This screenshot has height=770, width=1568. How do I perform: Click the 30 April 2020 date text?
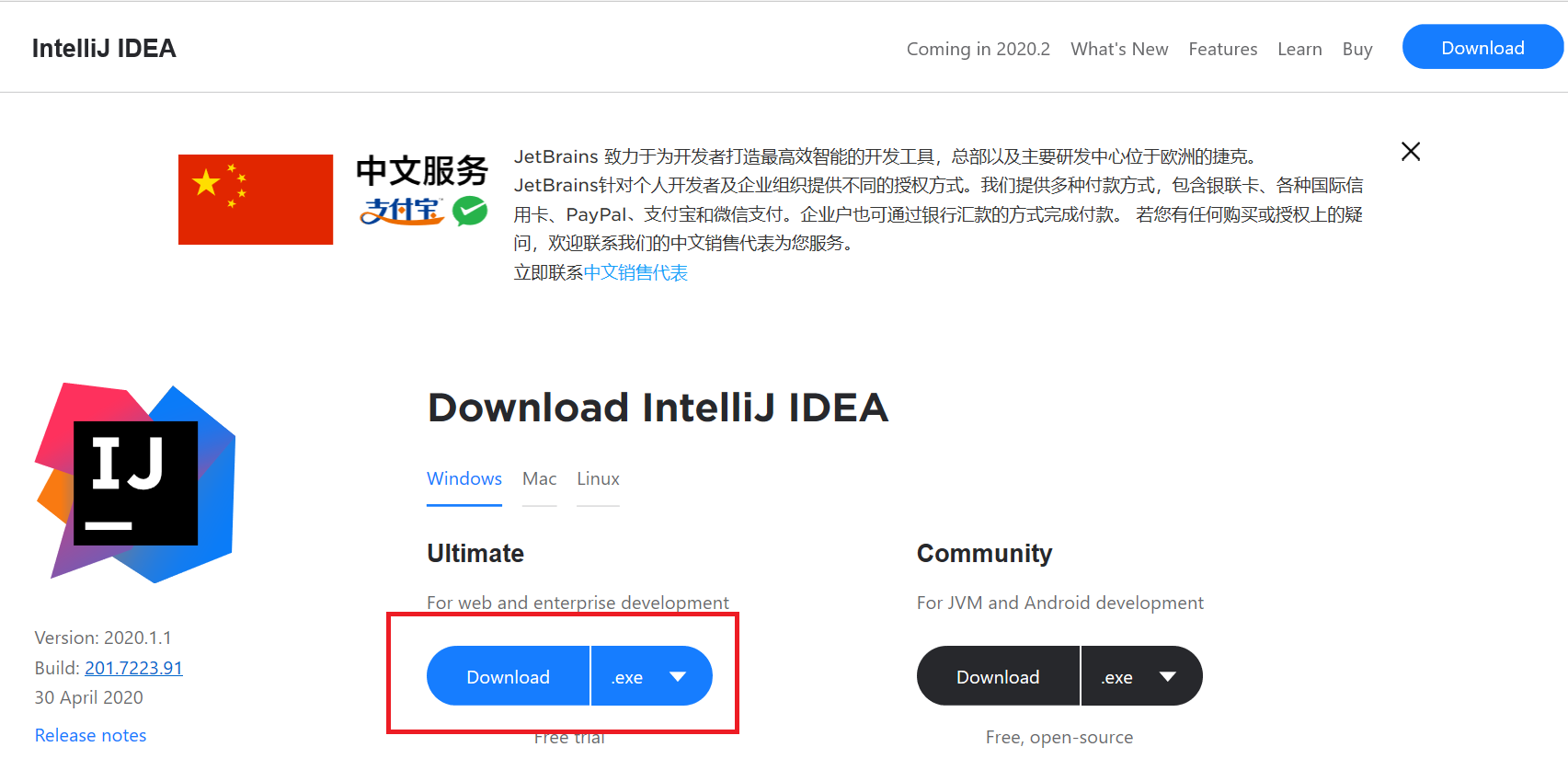point(89,697)
